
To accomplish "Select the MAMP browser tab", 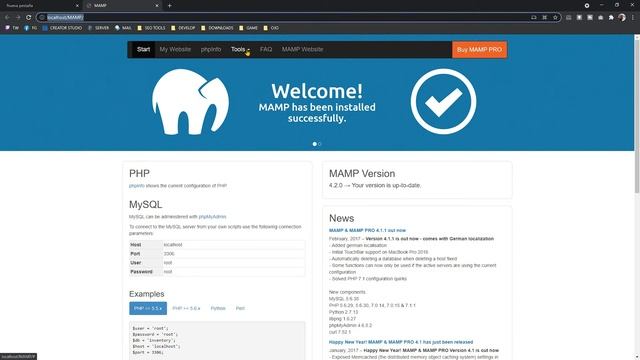I will tap(122, 6).
